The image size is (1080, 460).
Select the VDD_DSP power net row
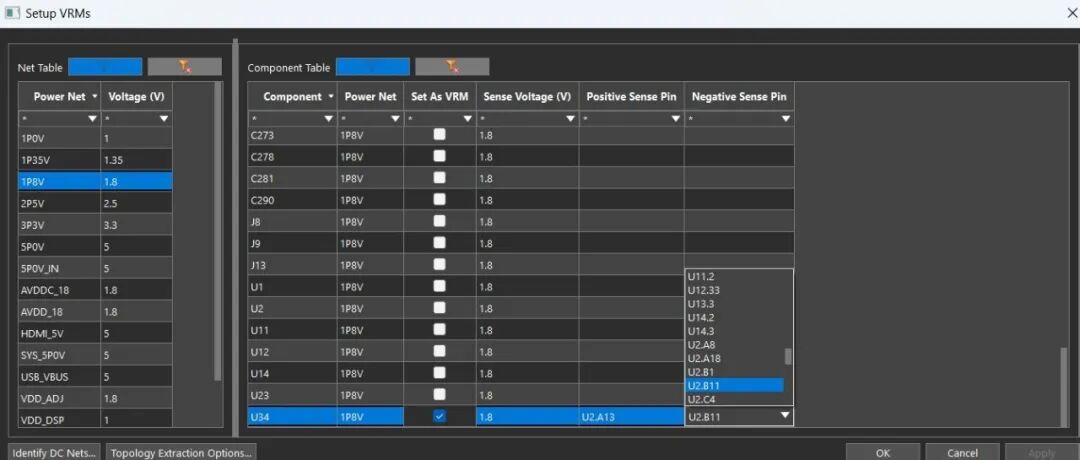95,419
